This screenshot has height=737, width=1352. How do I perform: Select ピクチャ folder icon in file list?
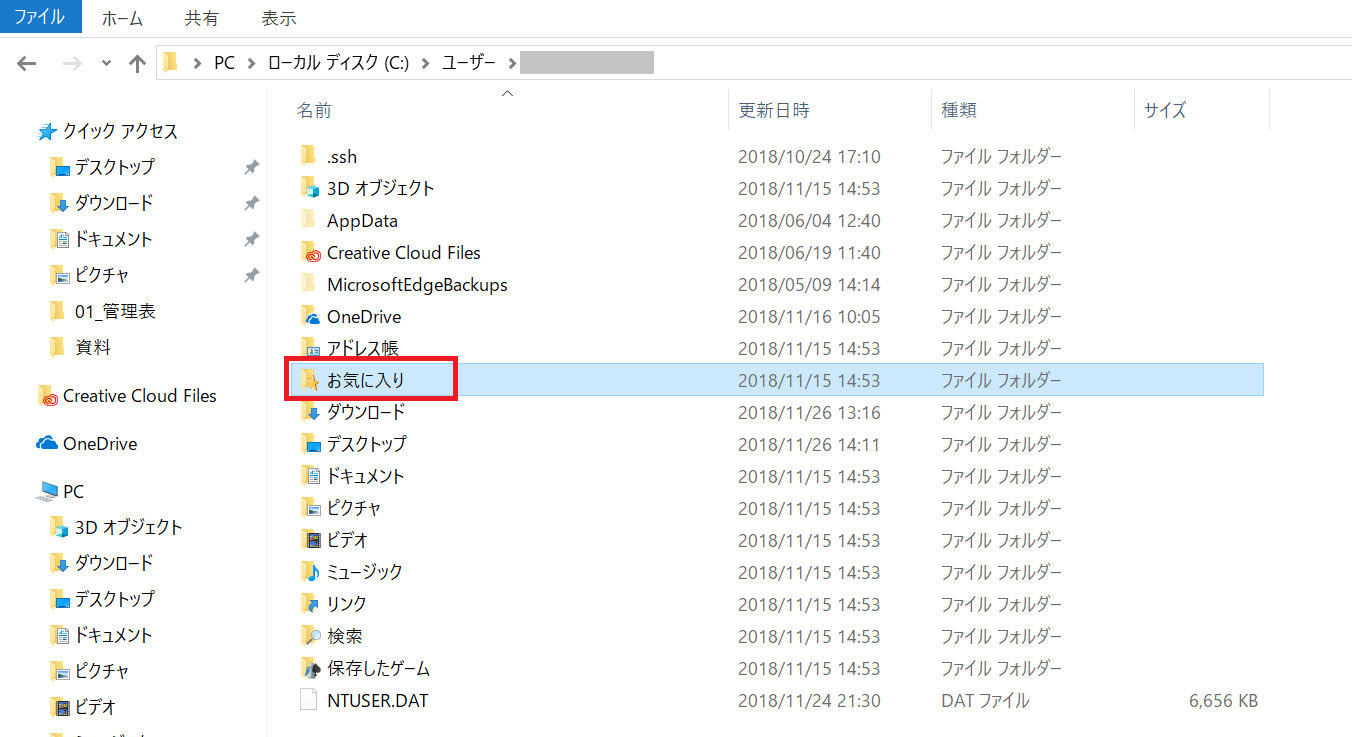tap(309, 508)
